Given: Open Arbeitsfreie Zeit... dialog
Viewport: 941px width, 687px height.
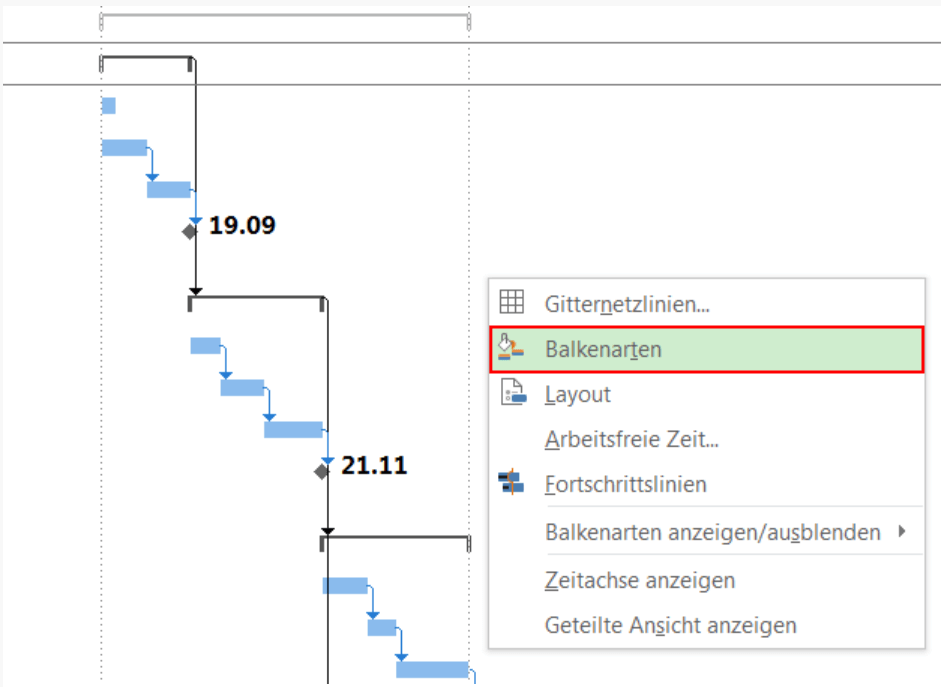Looking at the screenshot, I should (x=632, y=439).
